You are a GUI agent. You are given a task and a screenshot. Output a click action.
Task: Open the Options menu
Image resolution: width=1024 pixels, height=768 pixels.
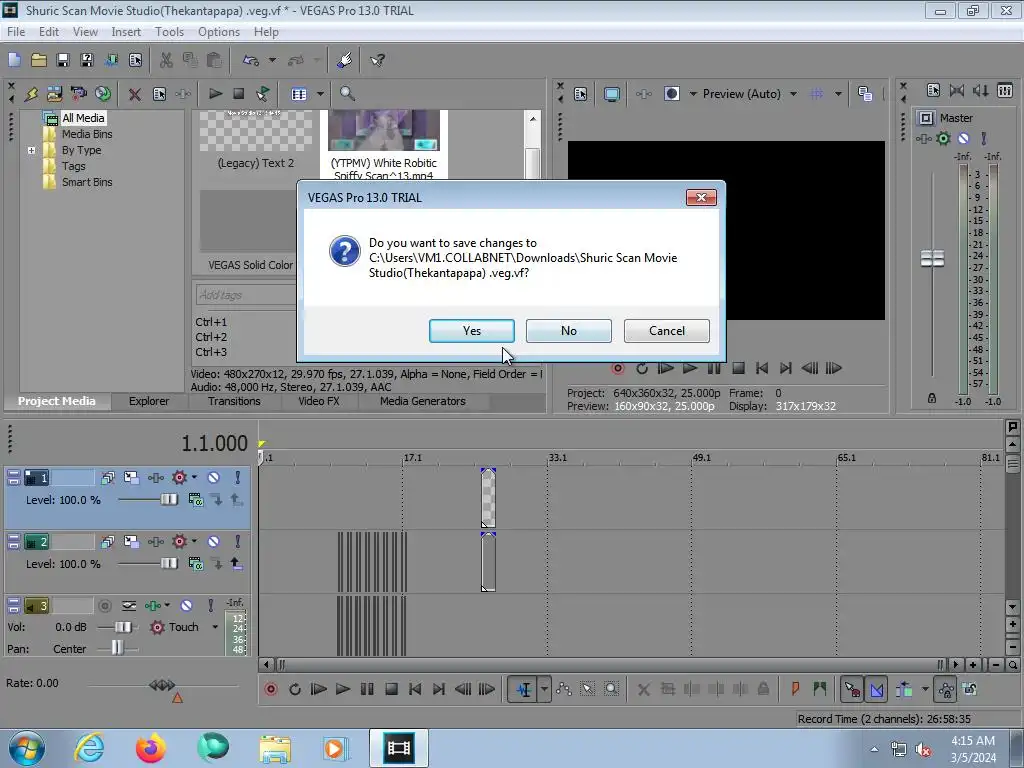click(219, 32)
